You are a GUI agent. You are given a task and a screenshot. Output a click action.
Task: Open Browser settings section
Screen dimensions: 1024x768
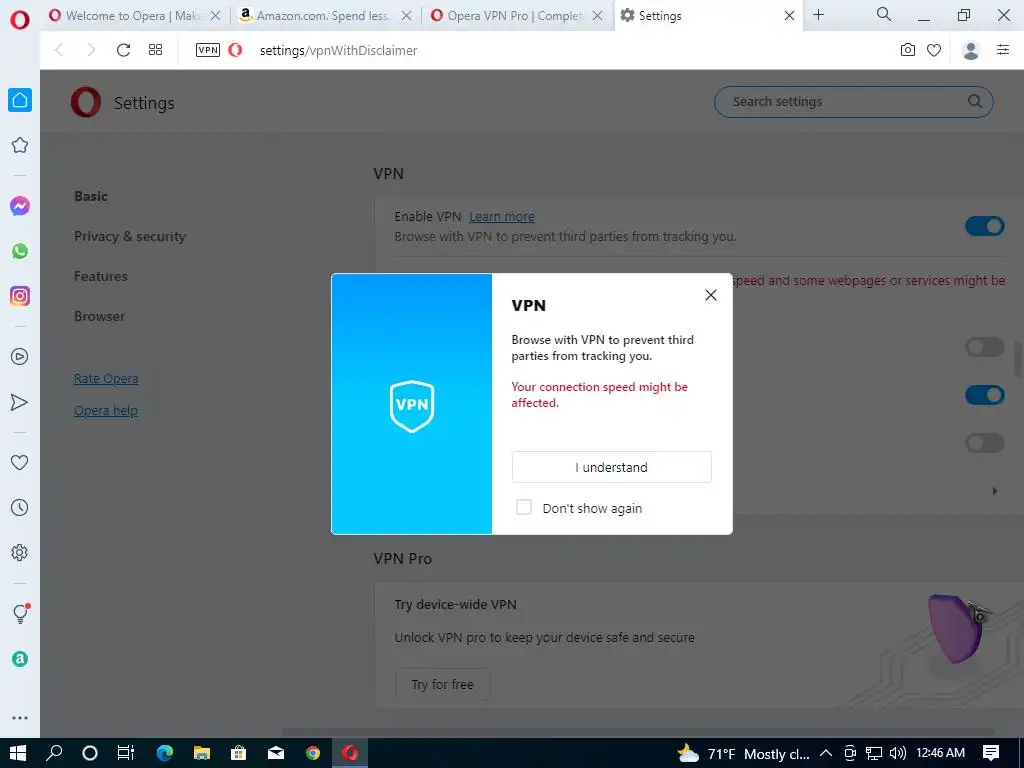(99, 316)
